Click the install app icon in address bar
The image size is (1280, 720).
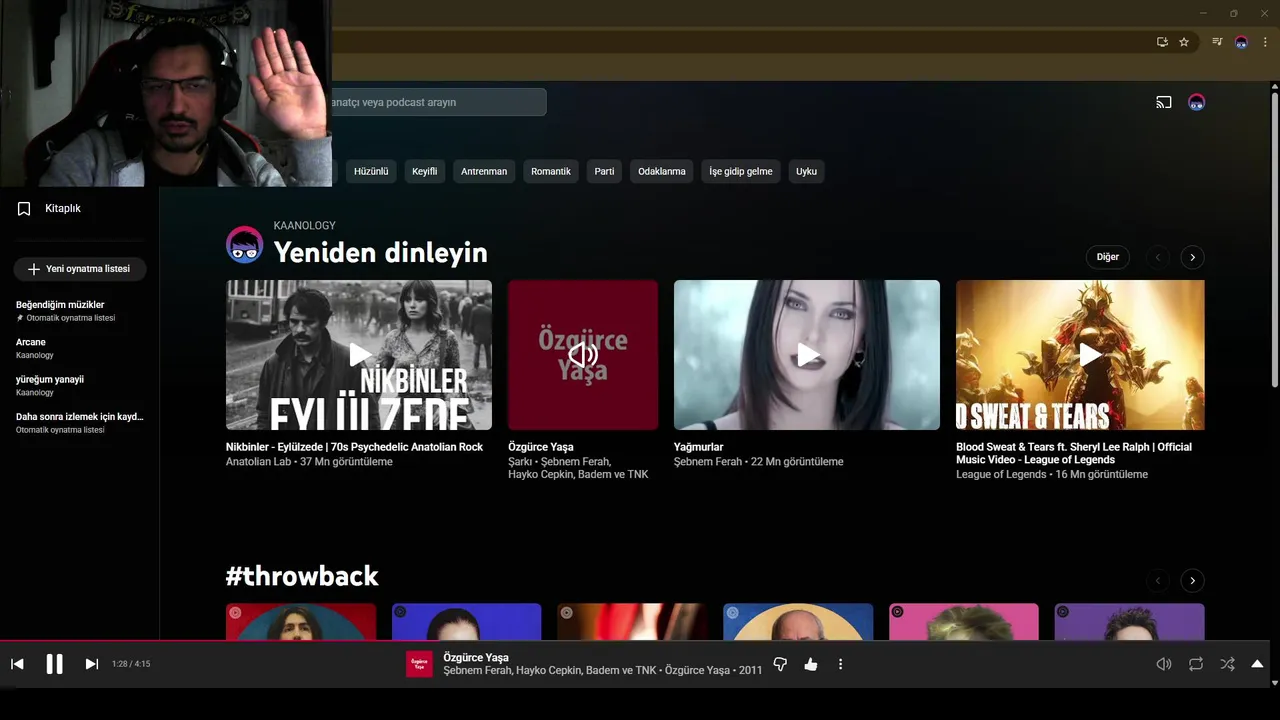[x=1162, y=42]
